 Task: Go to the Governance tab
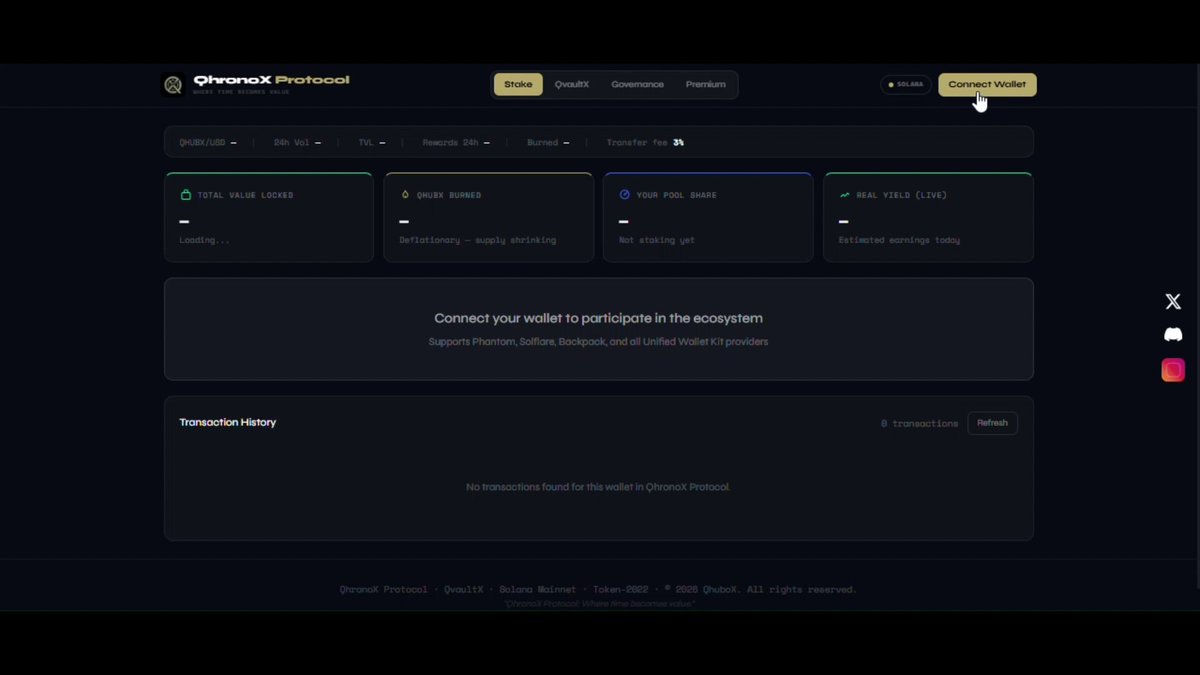[x=637, y=84]
